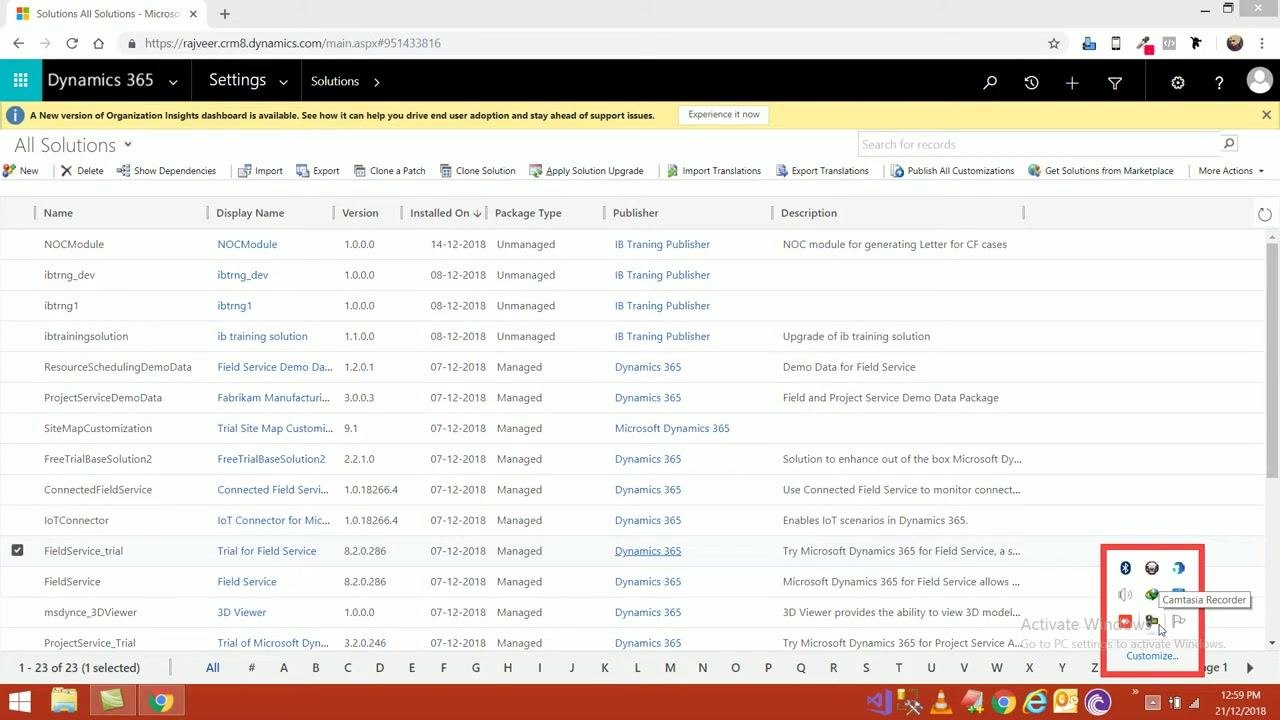Click the magnifier in Search for records box
The width and height of the screenshot is (1280, 720).
point(1229,144)
